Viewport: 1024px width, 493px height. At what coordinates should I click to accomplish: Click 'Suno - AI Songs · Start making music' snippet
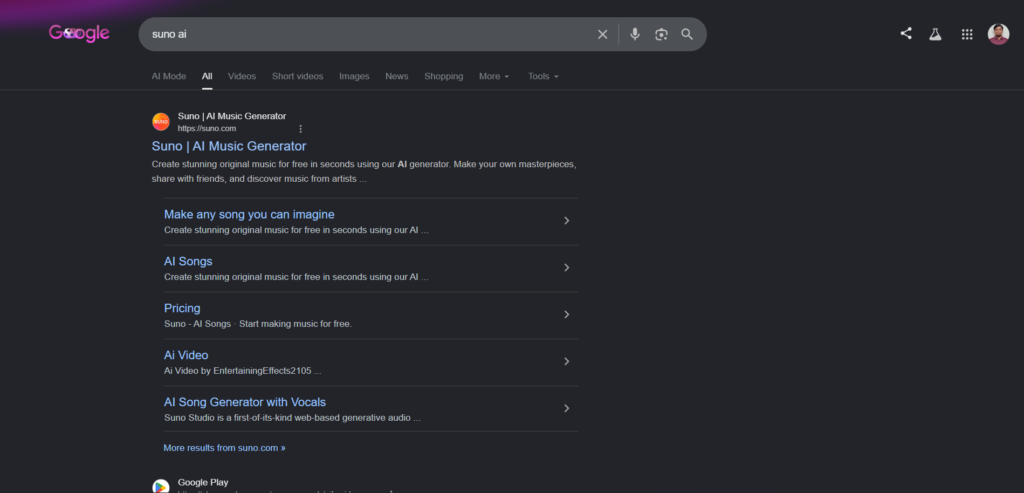(x=258, y=324)
